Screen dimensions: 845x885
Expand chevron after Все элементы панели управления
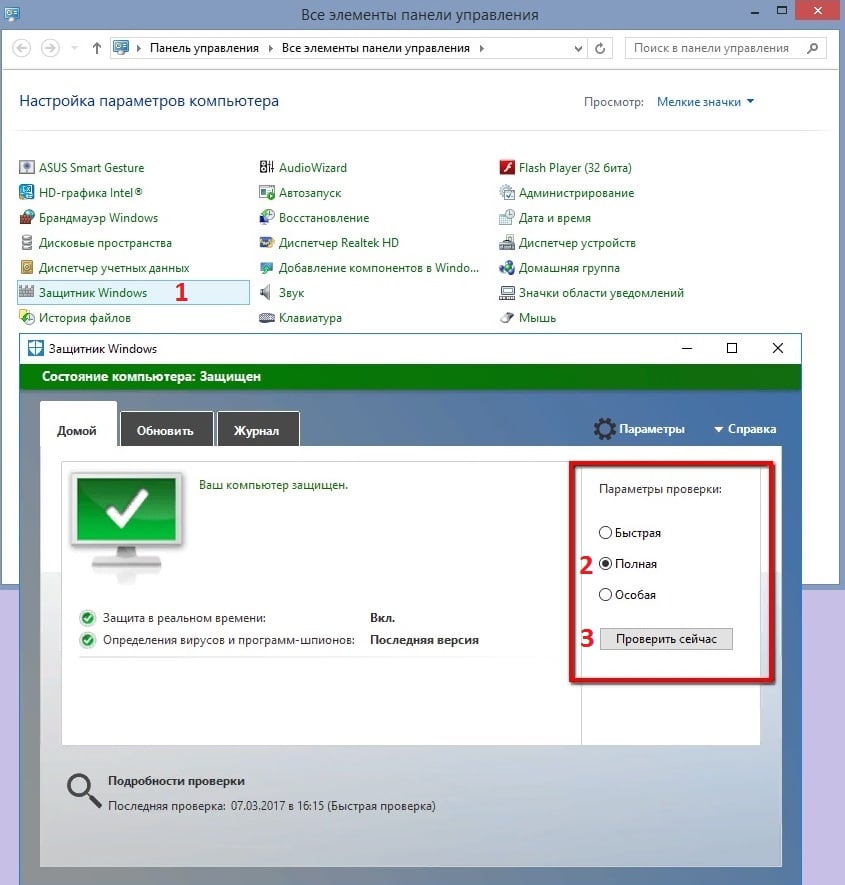pos(481,49)
